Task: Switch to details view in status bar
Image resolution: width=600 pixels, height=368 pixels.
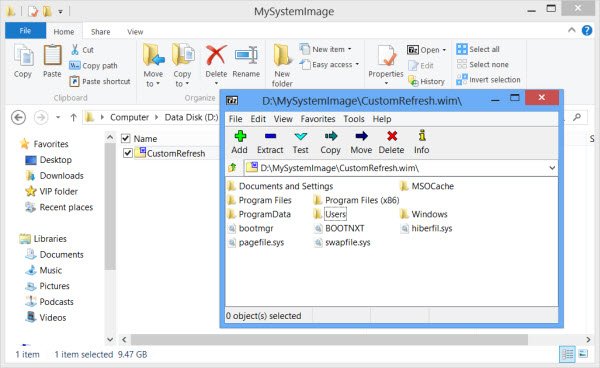Action: [567, 354]
